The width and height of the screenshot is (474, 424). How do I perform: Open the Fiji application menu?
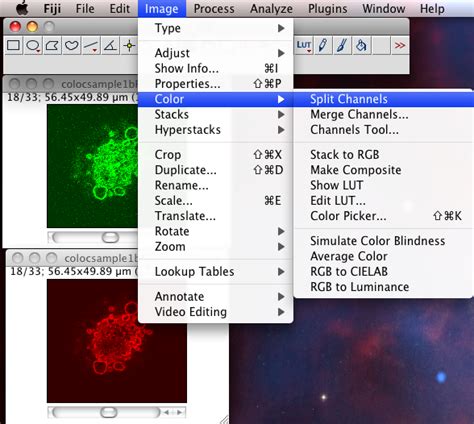coord(52,9)
